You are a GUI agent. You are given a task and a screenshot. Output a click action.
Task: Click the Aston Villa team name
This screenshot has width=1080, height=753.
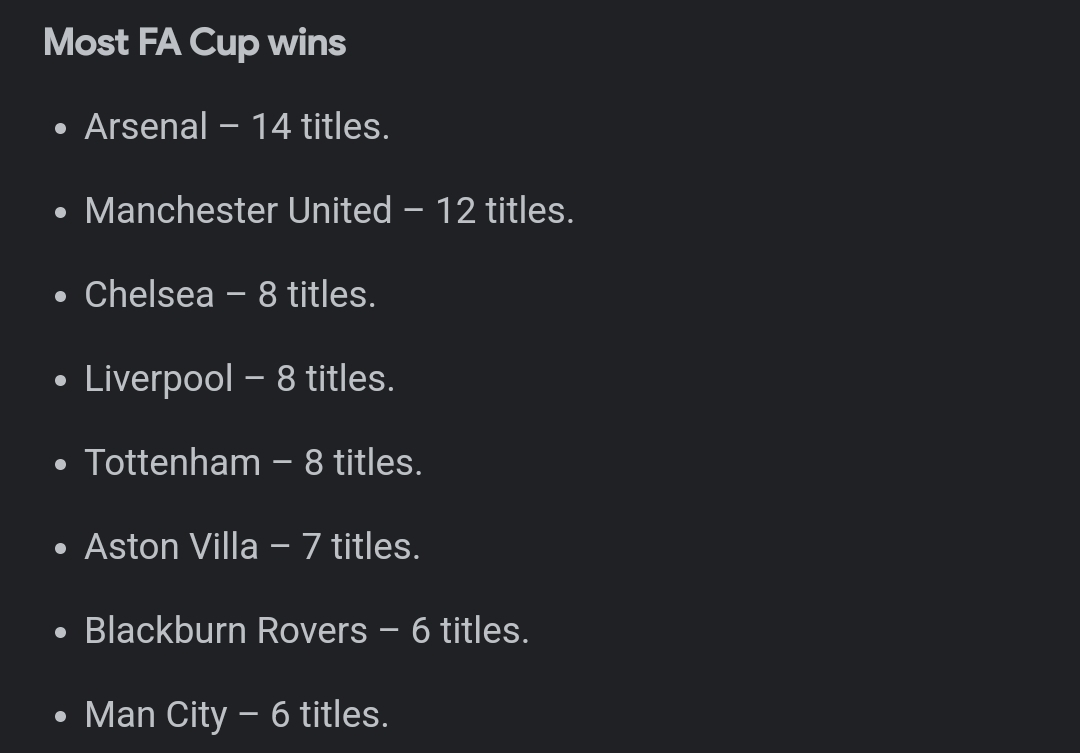click(x=172, y=547)
